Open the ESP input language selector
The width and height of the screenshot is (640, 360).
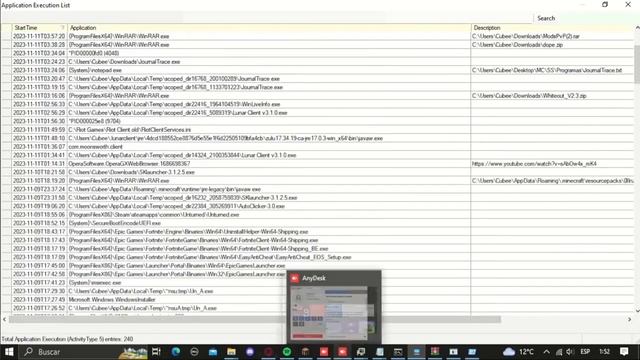pos(585,351)
